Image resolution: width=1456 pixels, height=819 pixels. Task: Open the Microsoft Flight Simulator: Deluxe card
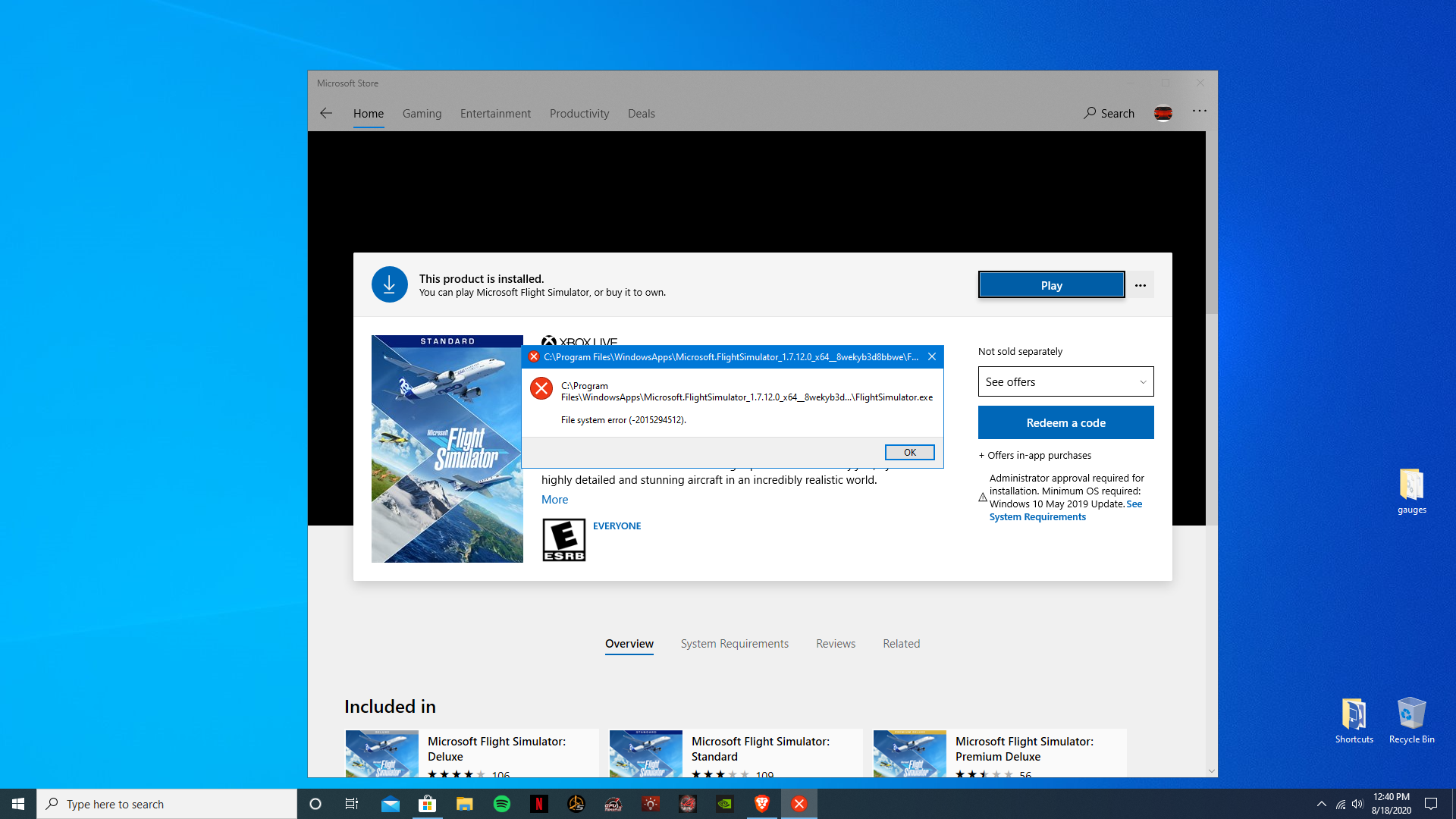(472, 753)
